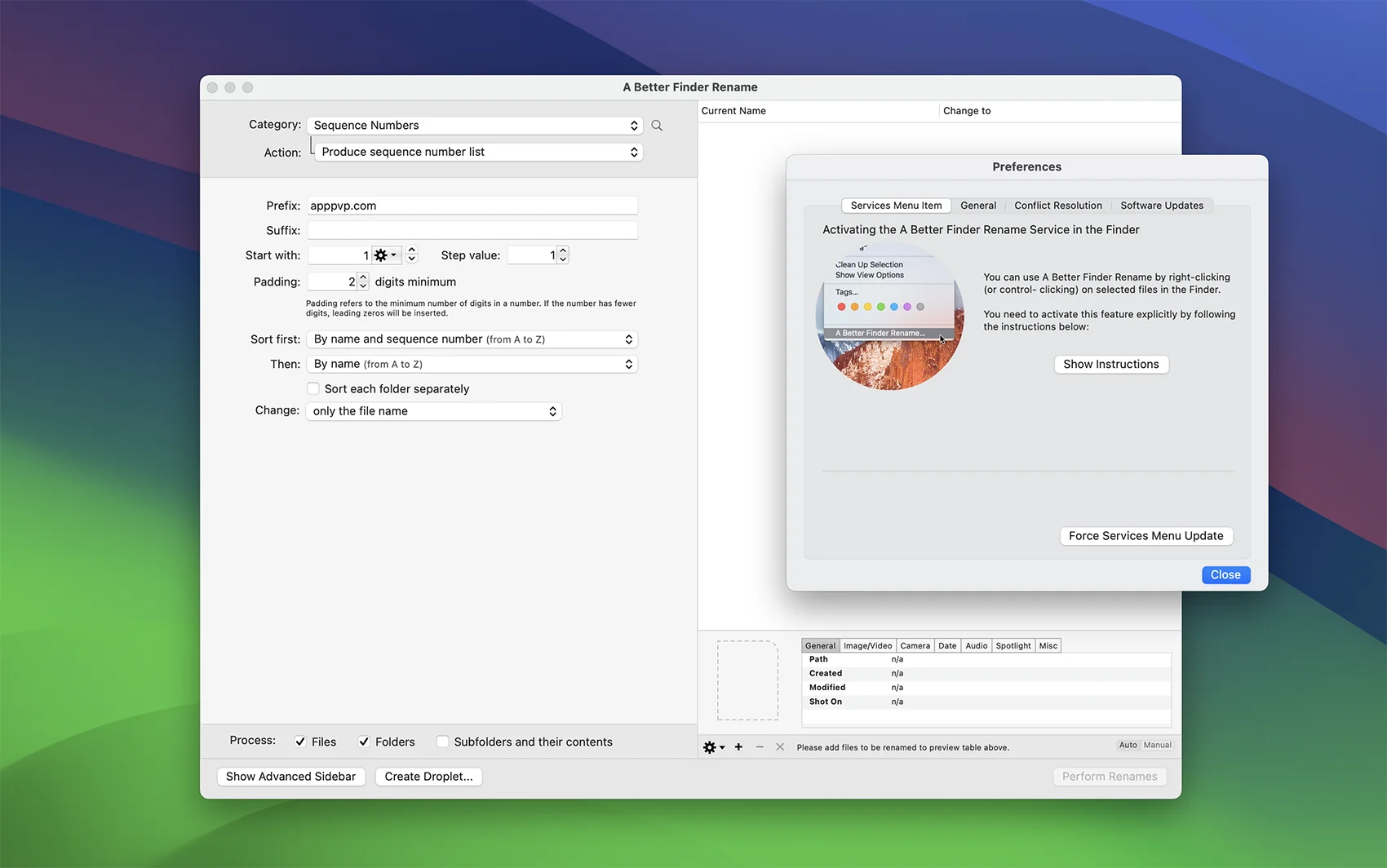1387x868 pixels.
Task: Open the Sort first dropdown
Action: [472, 339]
